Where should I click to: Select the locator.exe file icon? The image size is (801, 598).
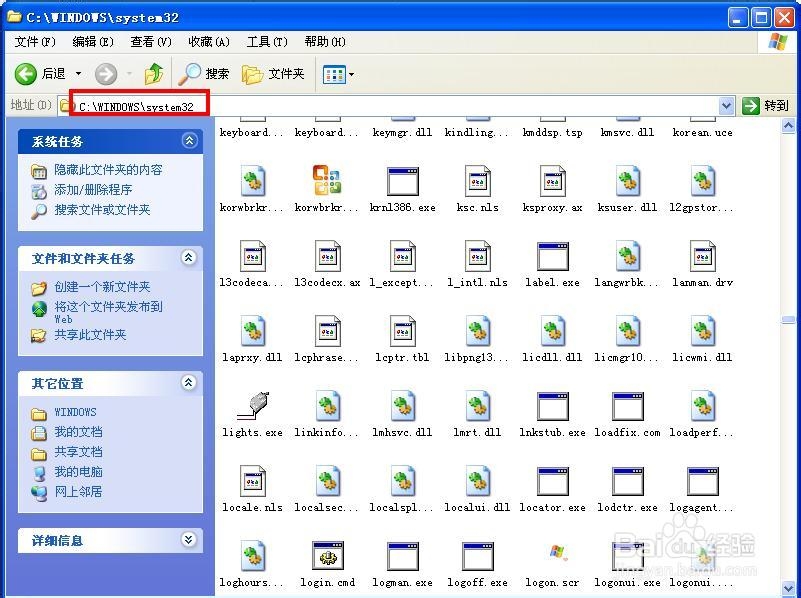click(553, 482)
